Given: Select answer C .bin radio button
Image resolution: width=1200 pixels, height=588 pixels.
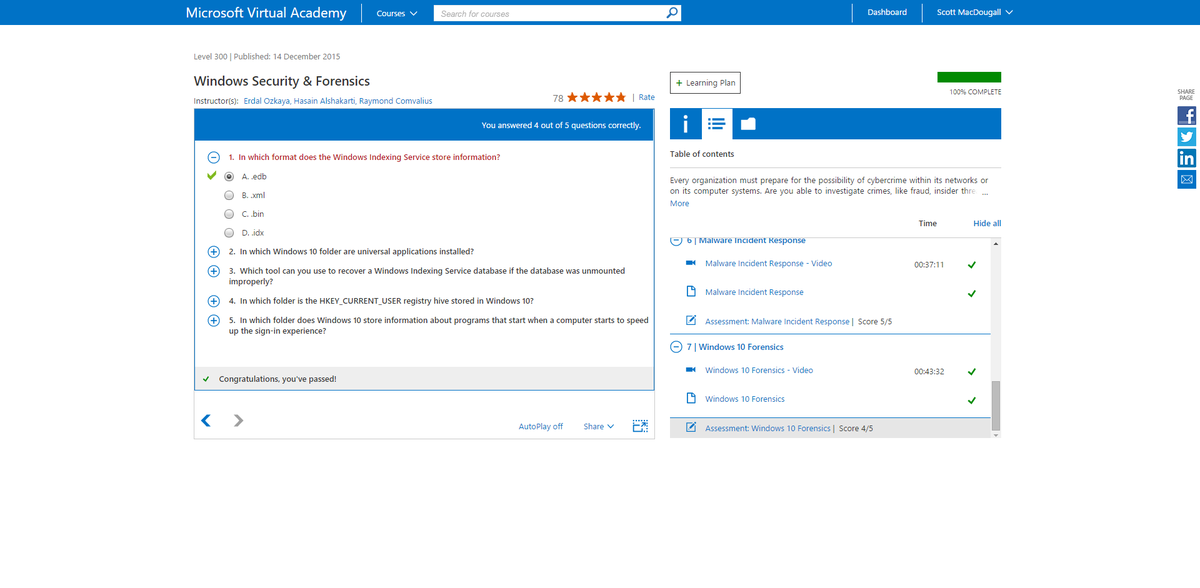Looking at the screenshot, I should pyautogui.click(x=229, y=214).
